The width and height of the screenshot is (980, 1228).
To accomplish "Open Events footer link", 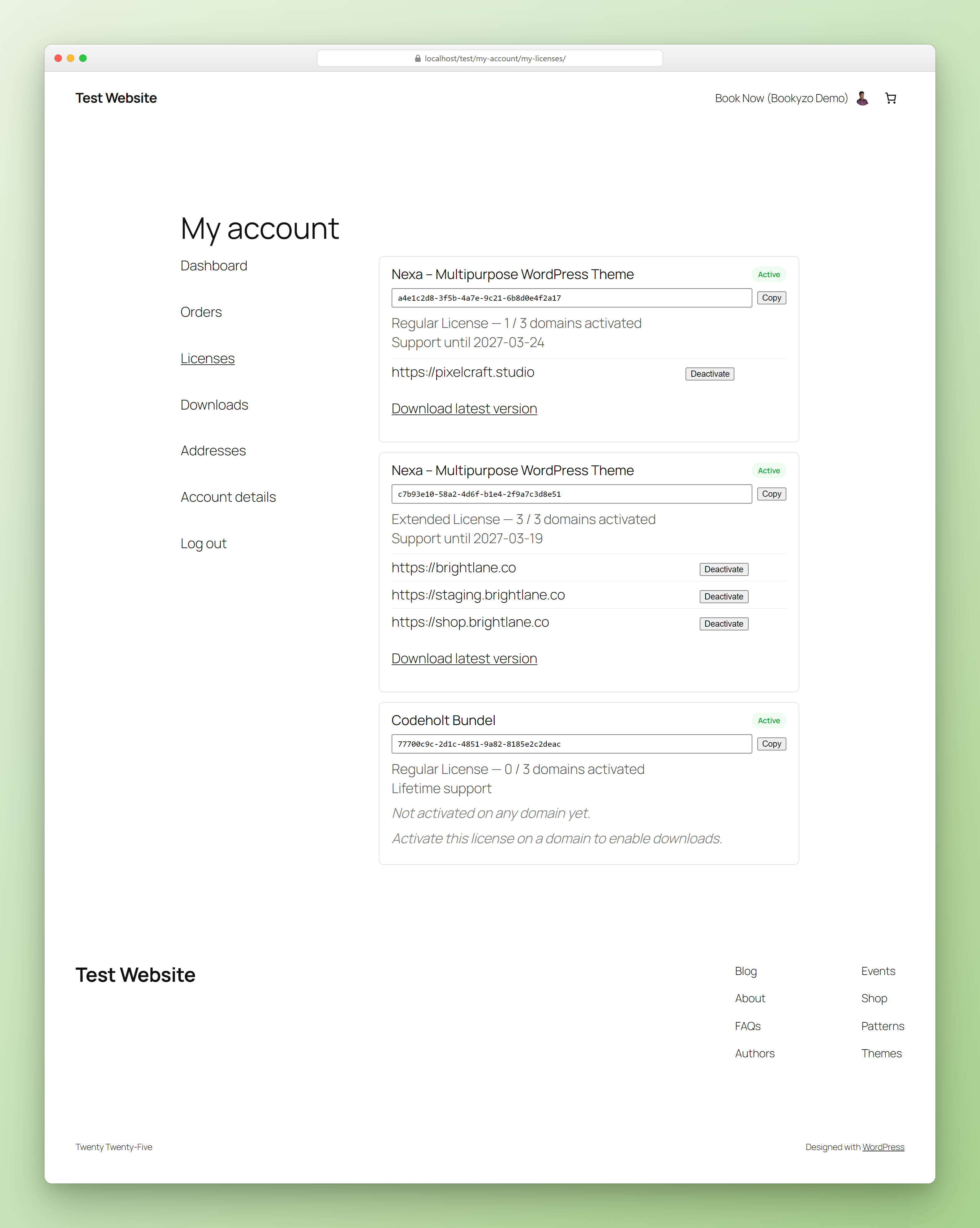I will coord(878,972).
